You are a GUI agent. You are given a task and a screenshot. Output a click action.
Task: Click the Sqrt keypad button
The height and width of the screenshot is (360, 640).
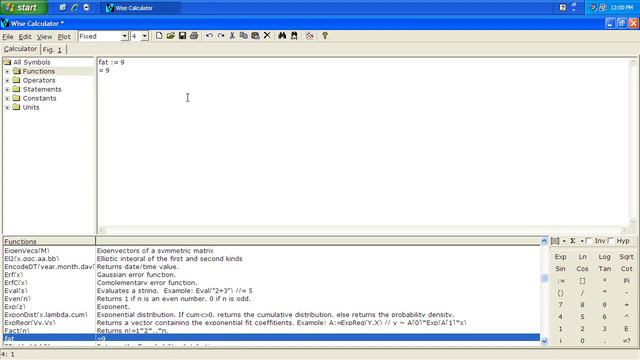626,257
